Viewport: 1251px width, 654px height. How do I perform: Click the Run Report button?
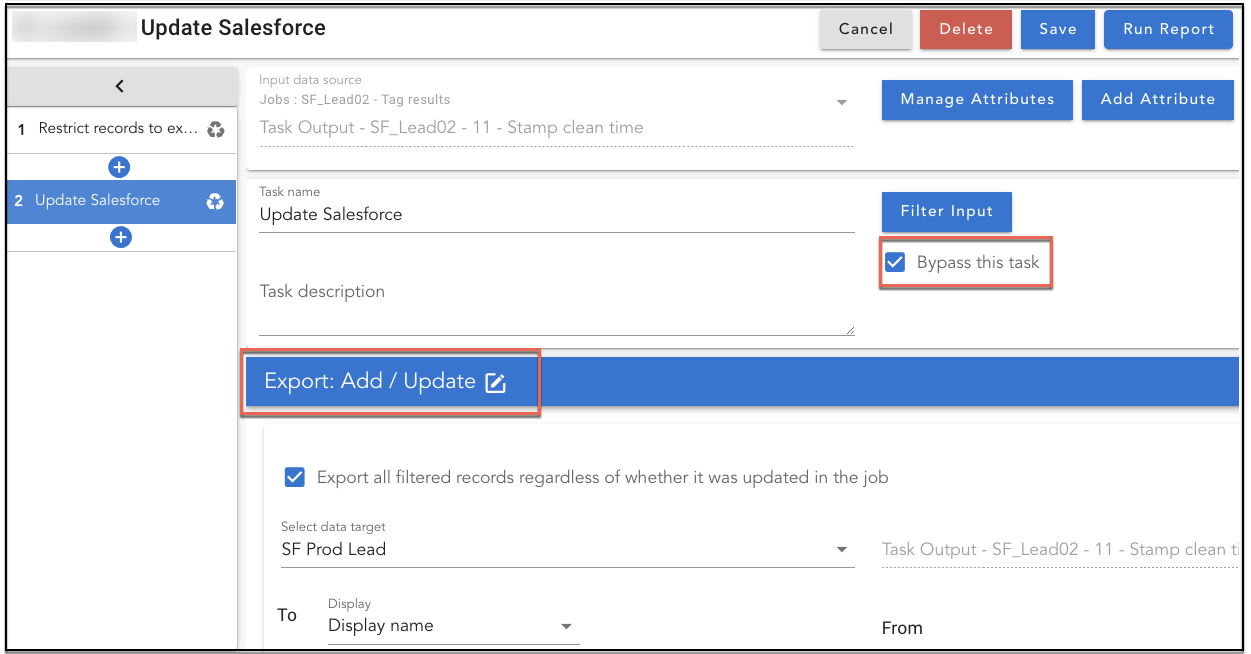[1168, 29]
